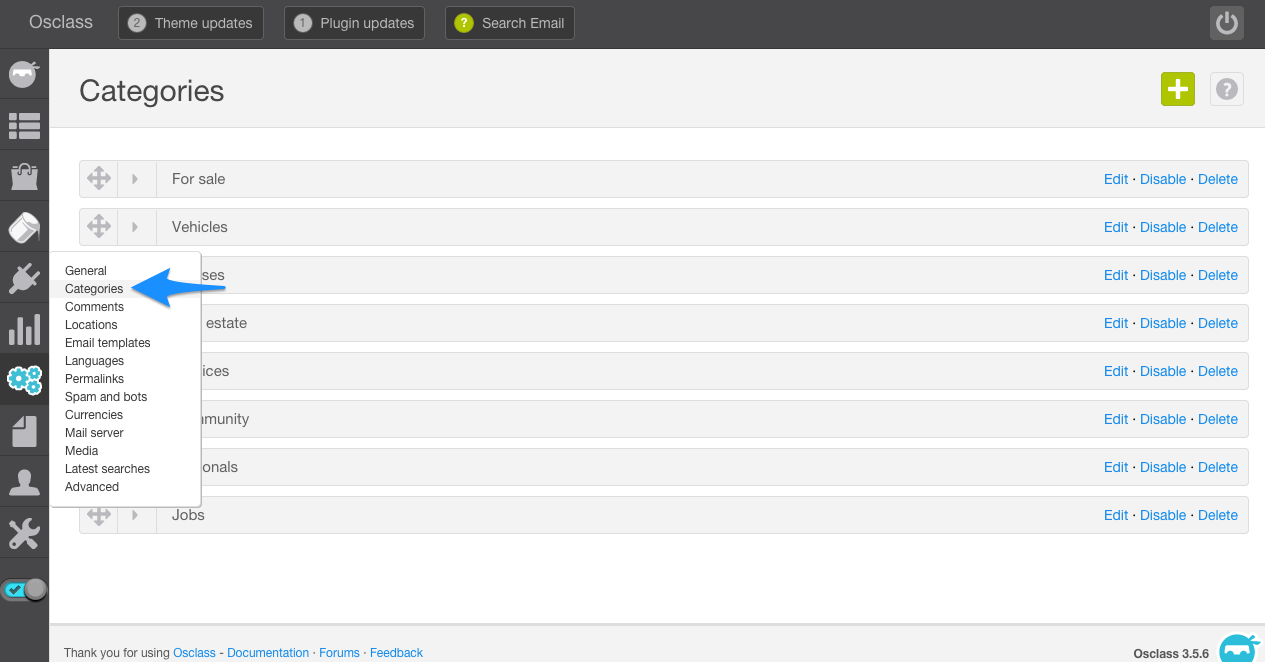Screen dimensions: 1265x662
Task: Open the Pages sidebar icon
Action: coord(24,431)
